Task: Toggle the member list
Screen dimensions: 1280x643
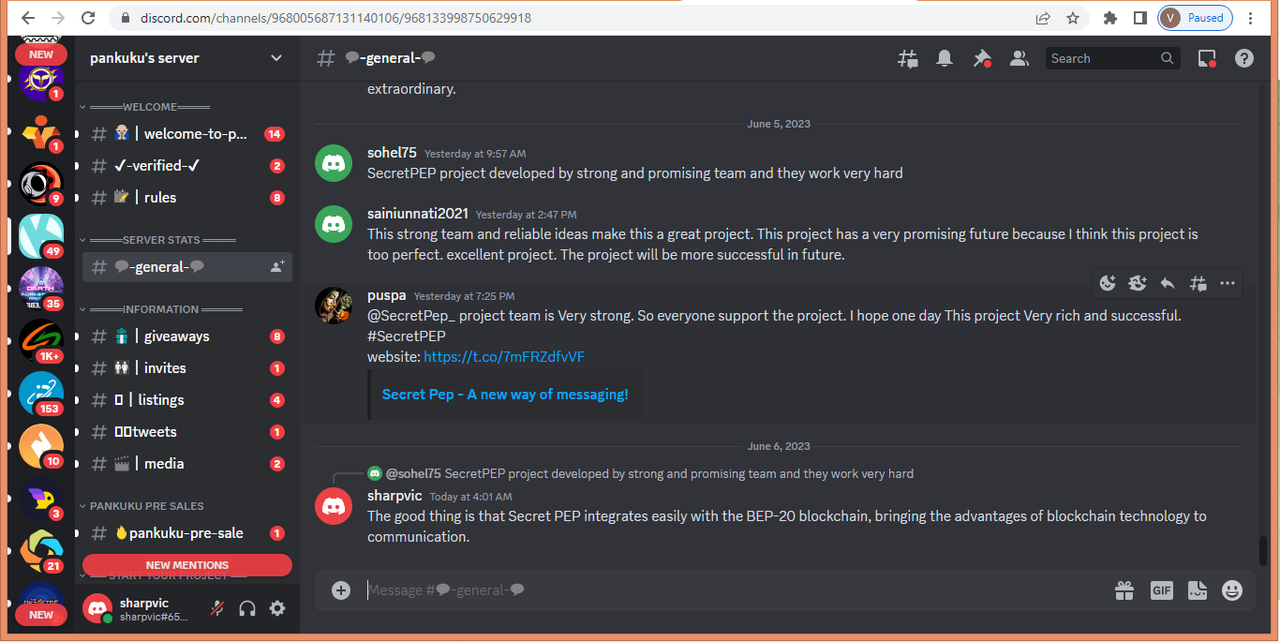Action: pyautogui.click(x=1019, y=59)
